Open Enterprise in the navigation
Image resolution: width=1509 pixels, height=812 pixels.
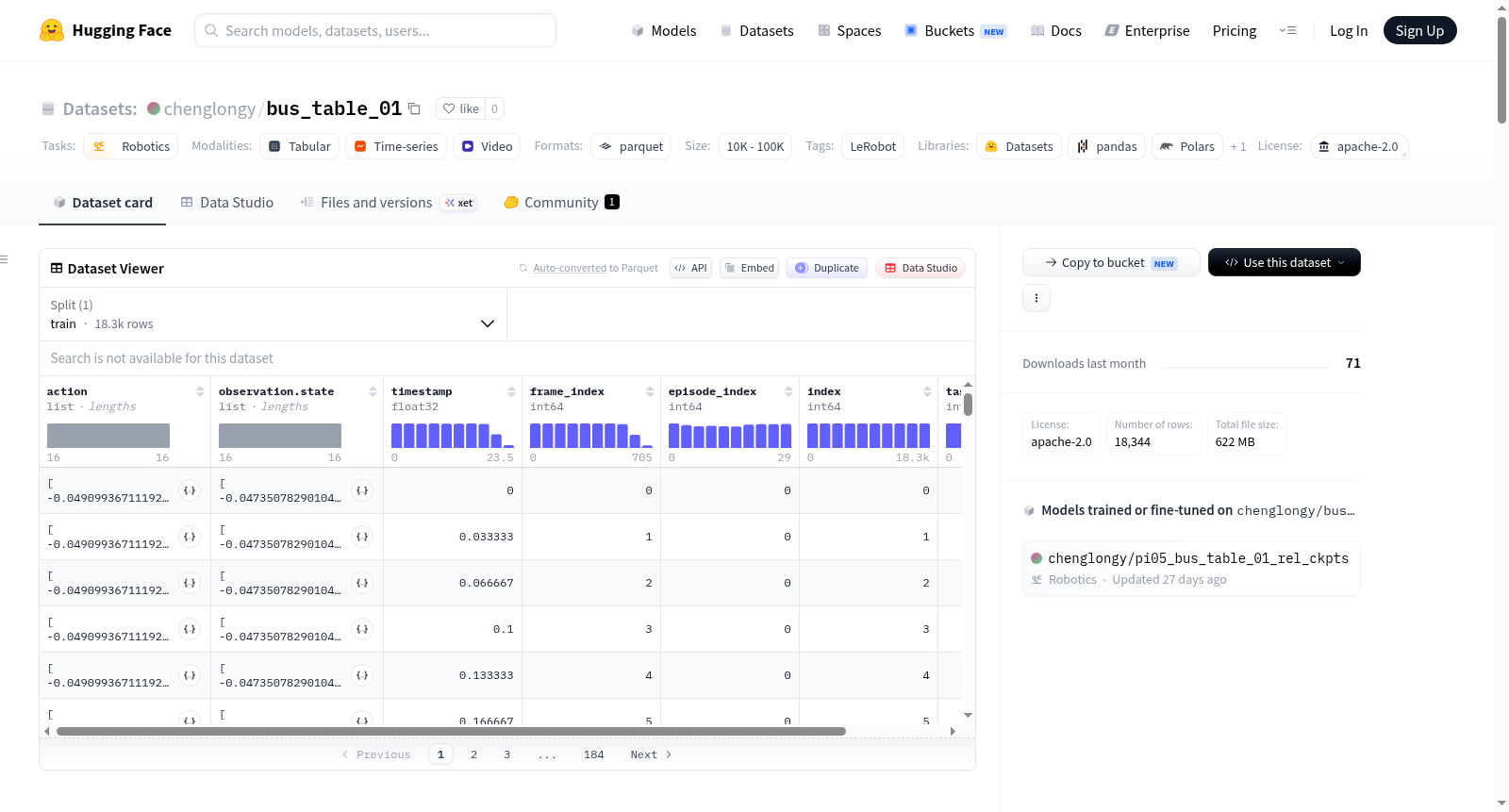1147,30
